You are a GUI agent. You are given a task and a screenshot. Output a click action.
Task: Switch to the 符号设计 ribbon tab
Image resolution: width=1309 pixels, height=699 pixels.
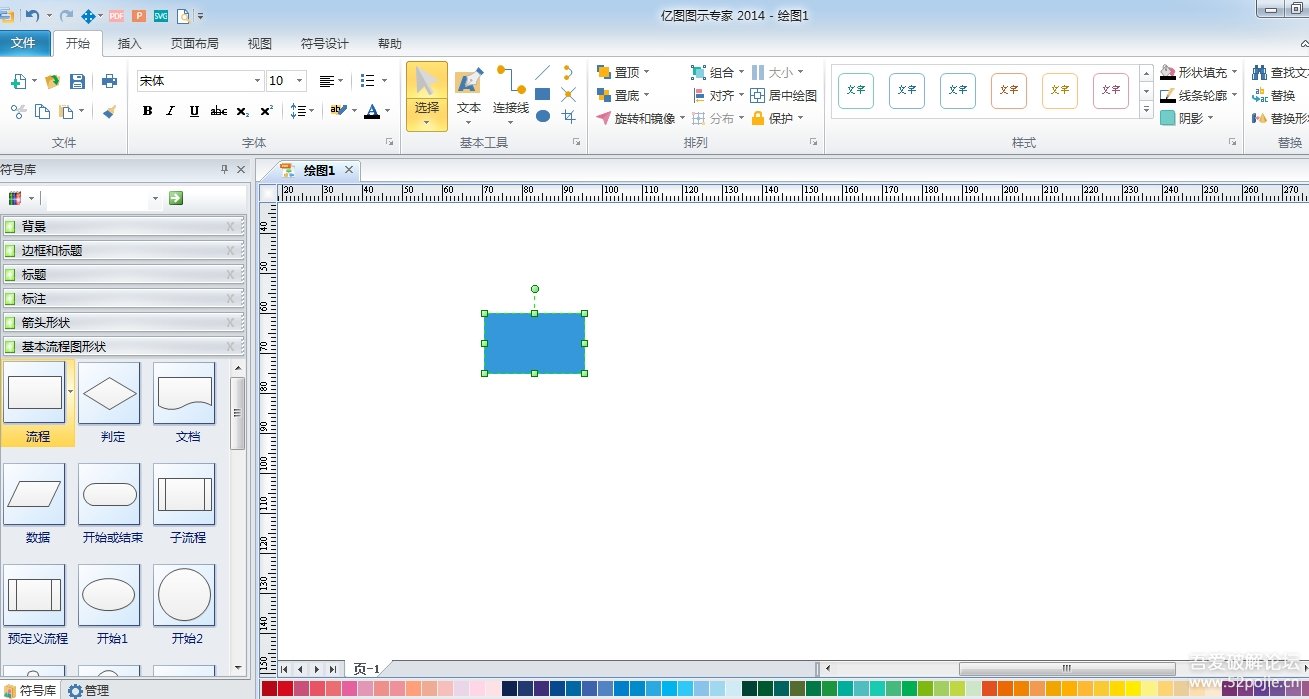[x=325, y=44]
